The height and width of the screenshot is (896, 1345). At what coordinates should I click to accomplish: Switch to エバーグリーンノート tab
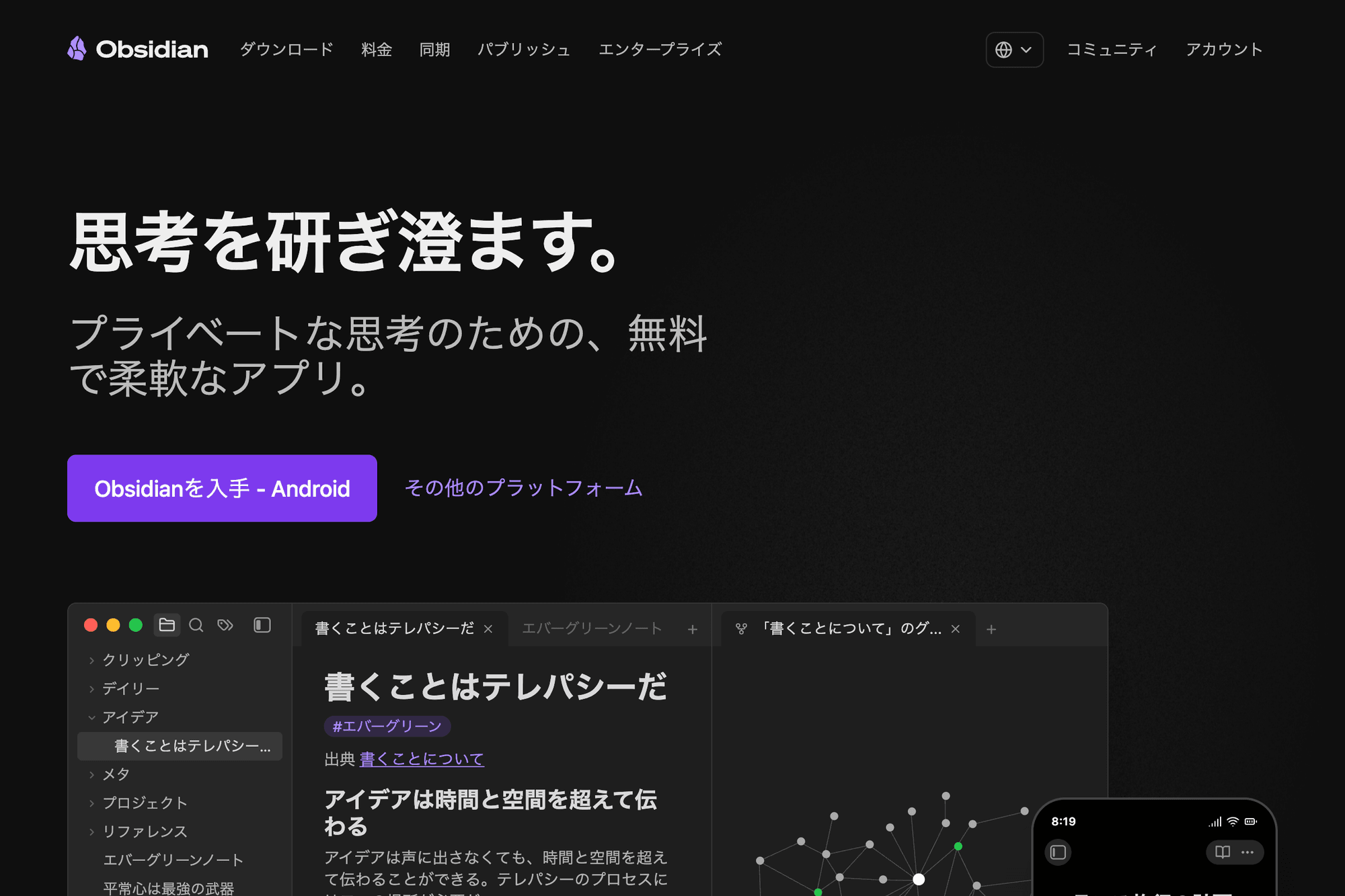(592, 628)
